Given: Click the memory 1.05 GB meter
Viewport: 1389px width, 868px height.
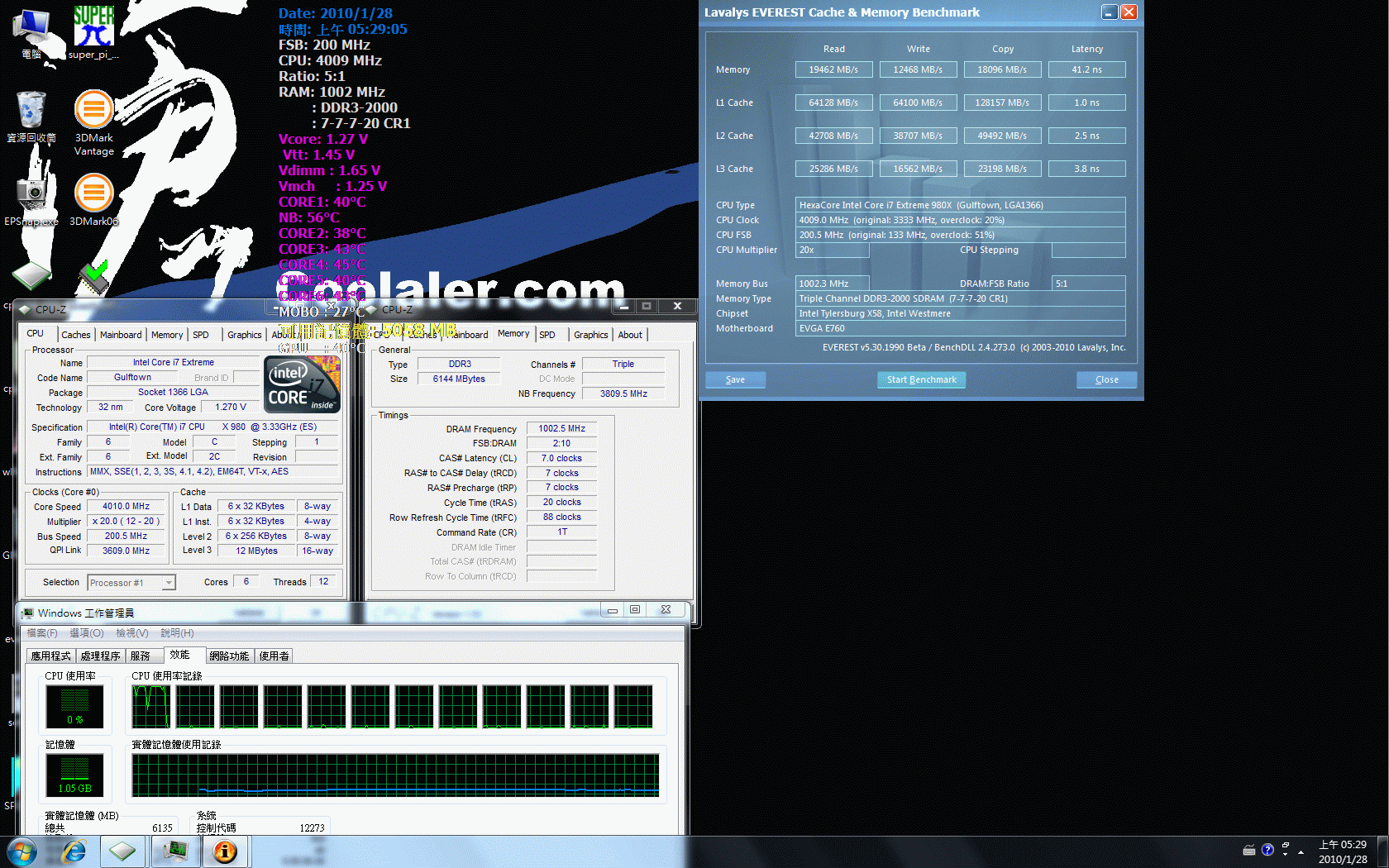Looking at the screenshot, I should click(74, 775).
